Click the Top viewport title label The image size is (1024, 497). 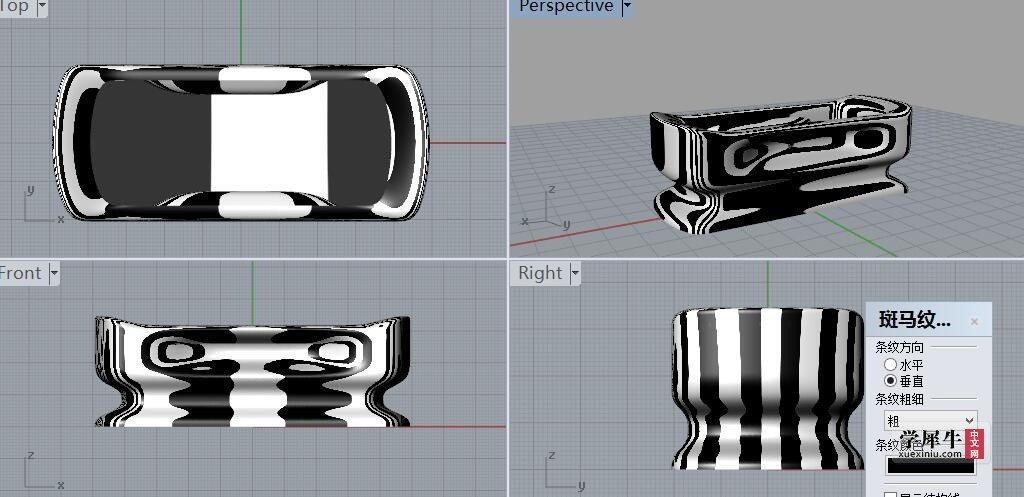coord(14,7)
